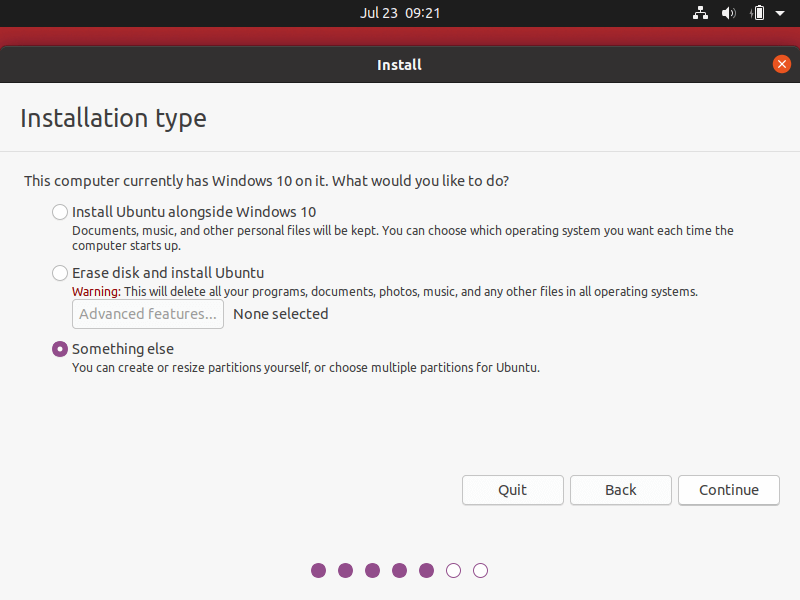The image size is (800, 600).
Task: Click the speaker volume icon in the top bar
Action: point(728,13)
